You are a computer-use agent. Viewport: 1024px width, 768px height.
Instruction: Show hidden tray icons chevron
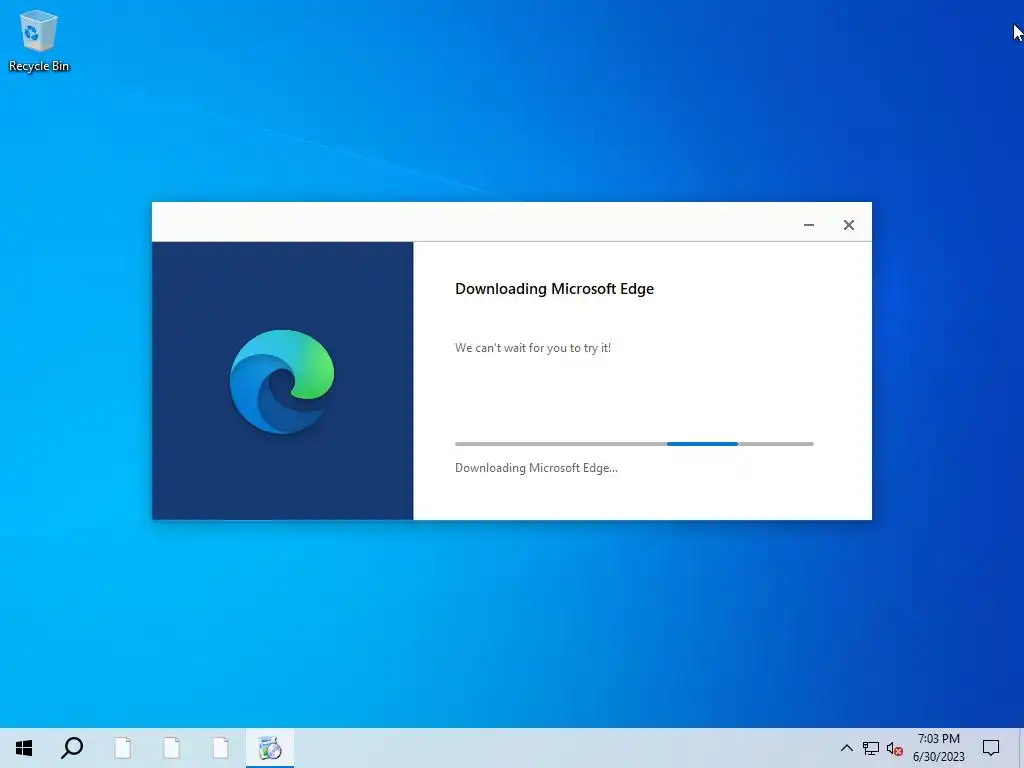click(x=846, y=748)
